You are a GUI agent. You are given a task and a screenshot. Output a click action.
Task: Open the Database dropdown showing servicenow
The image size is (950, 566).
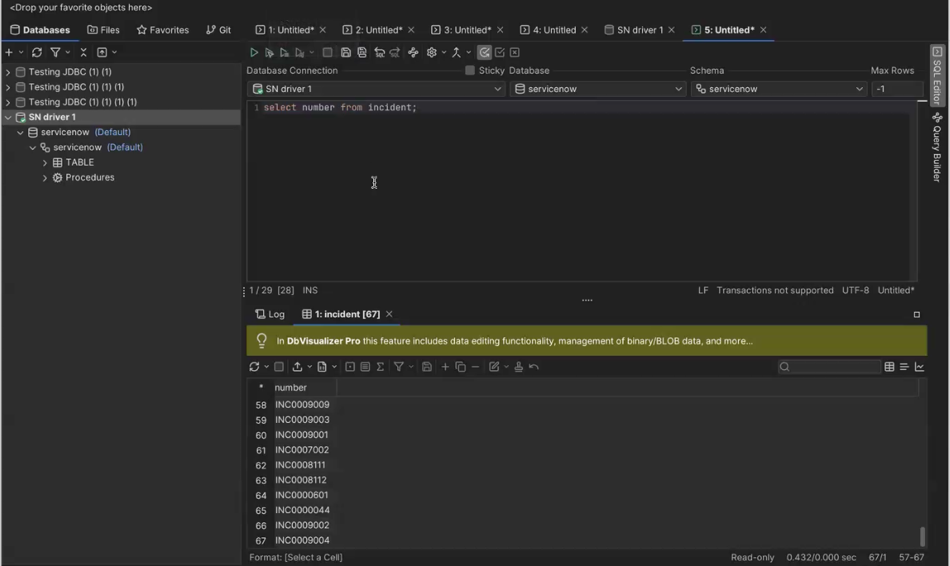(x=597, y=89)
